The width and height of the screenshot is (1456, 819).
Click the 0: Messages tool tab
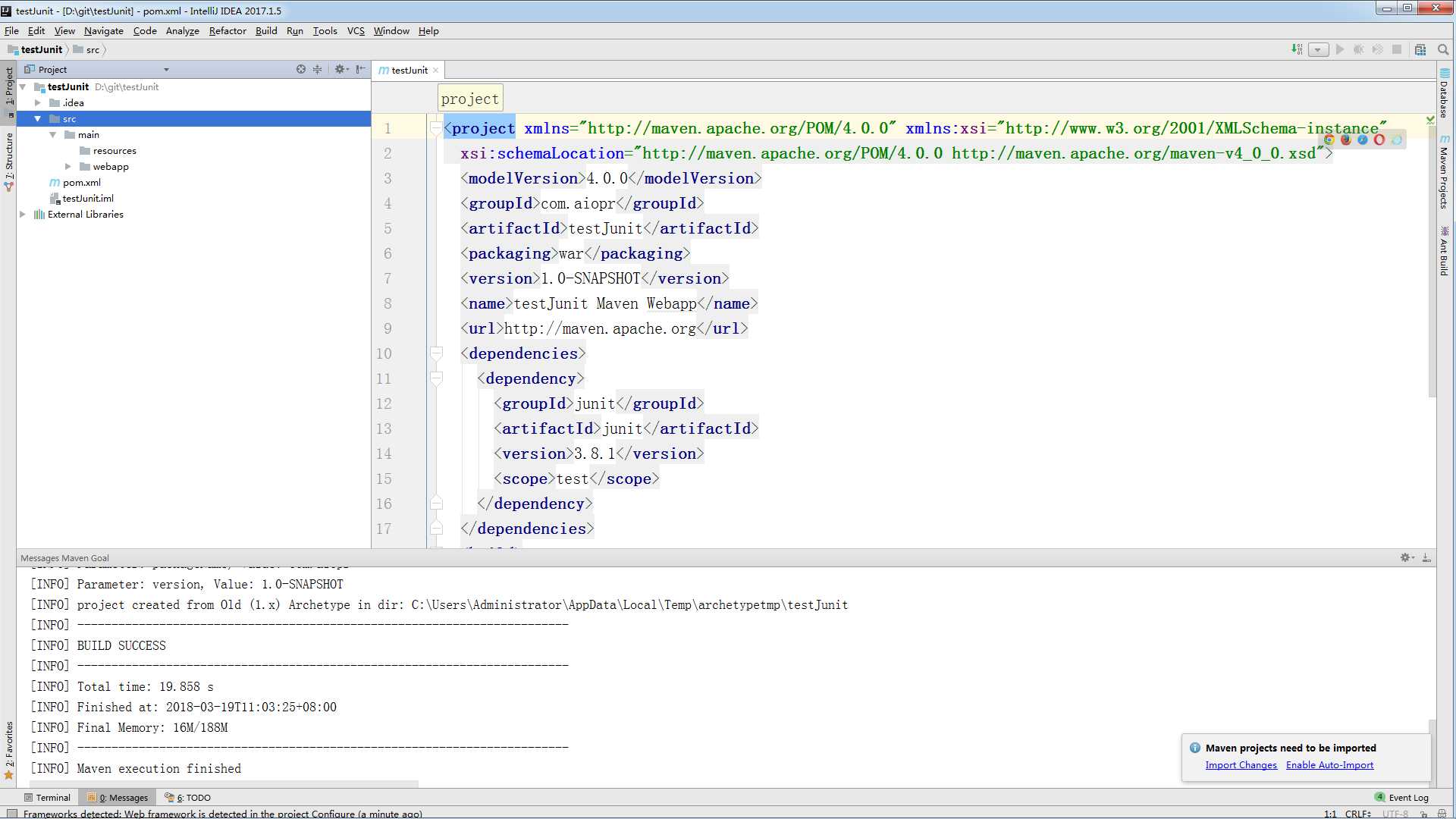(x=118, y=797)
